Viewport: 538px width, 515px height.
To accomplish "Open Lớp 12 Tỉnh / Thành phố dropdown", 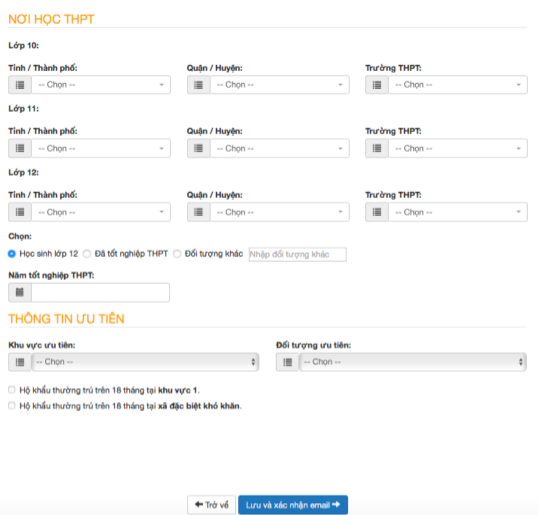I will [x=101, y=212].
